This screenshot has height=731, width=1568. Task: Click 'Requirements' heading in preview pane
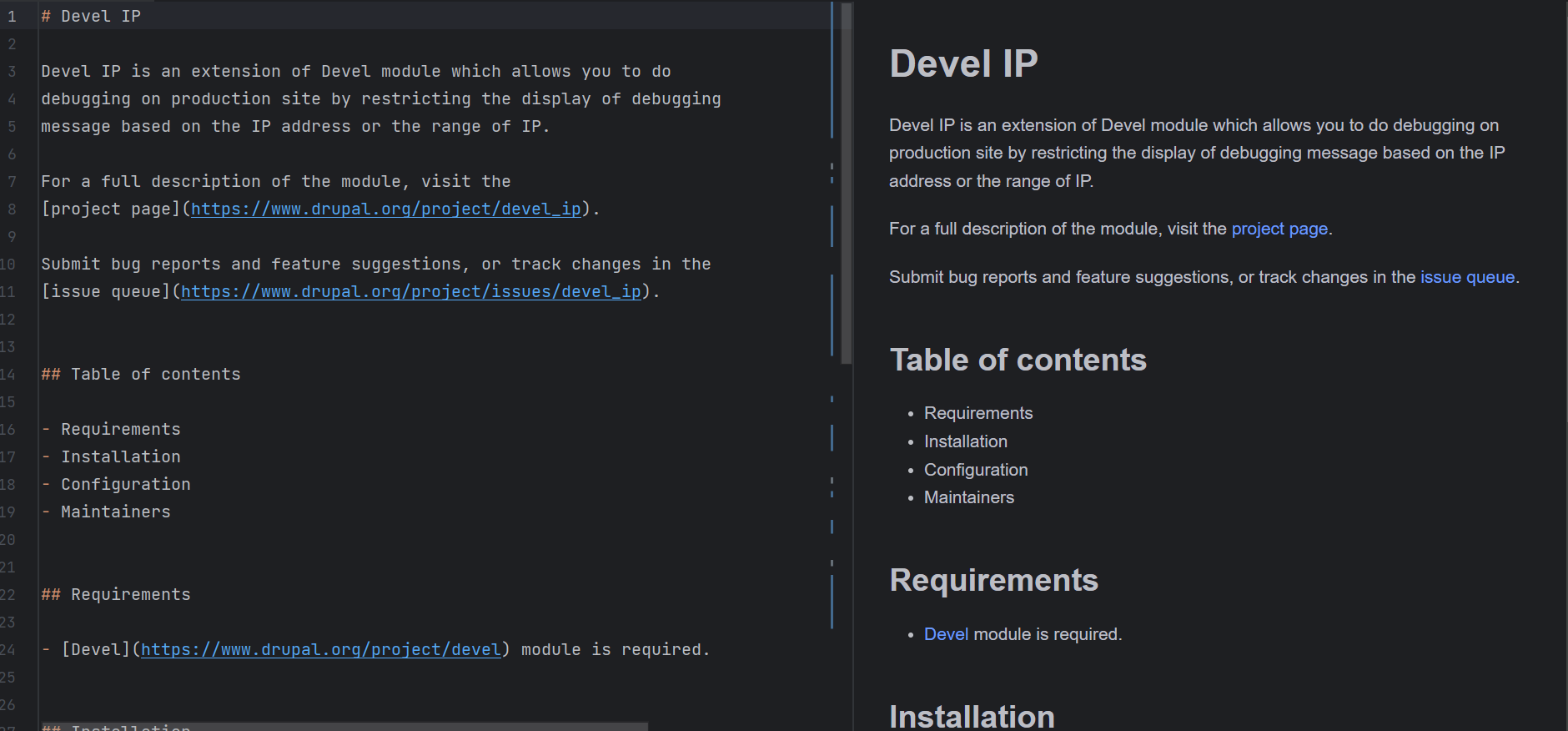coord(993,580)
